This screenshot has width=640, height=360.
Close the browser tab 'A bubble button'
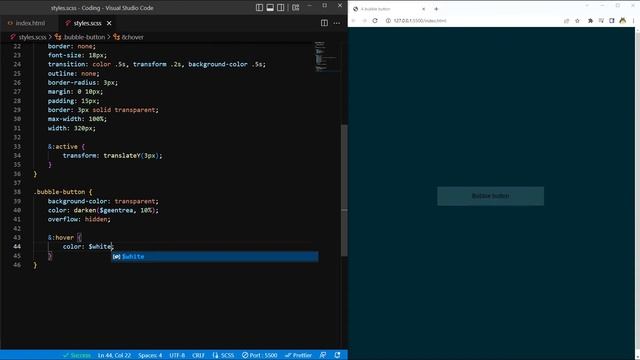coord(423,9)
